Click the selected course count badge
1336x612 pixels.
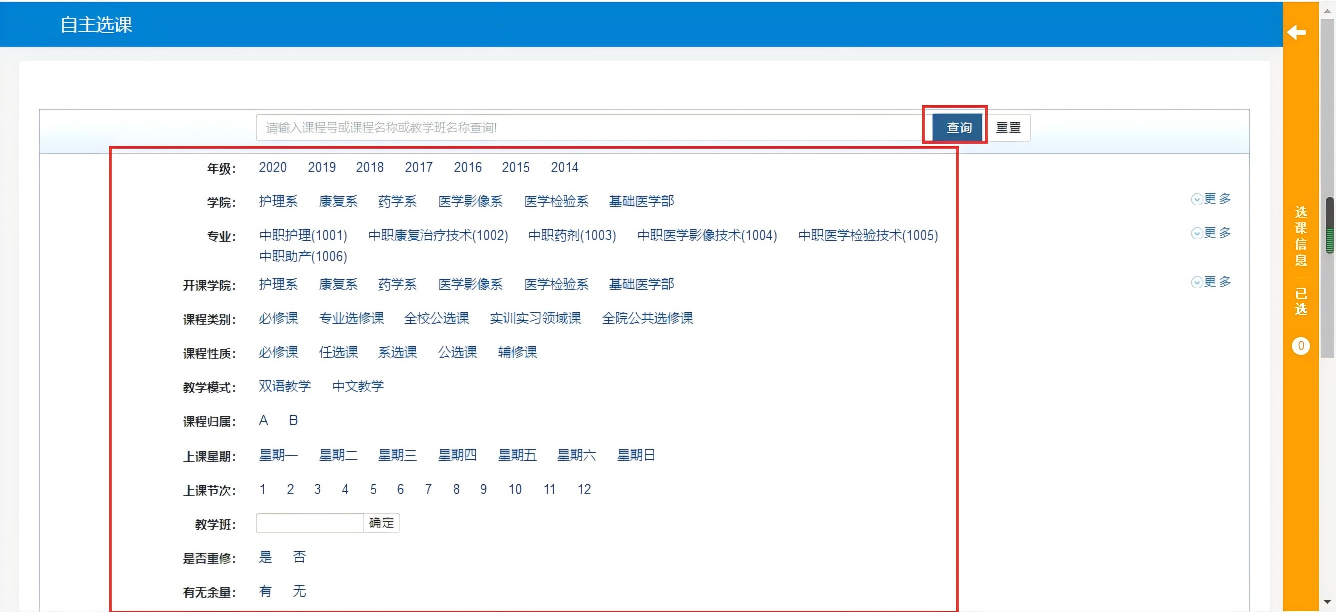(1301, 346)
